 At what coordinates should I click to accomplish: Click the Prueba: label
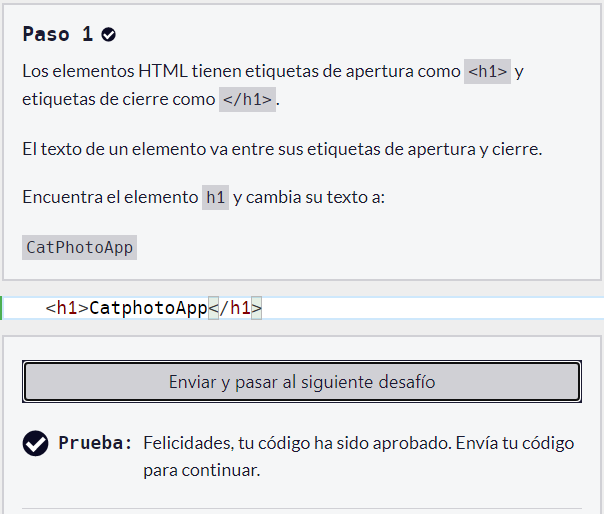95,443
